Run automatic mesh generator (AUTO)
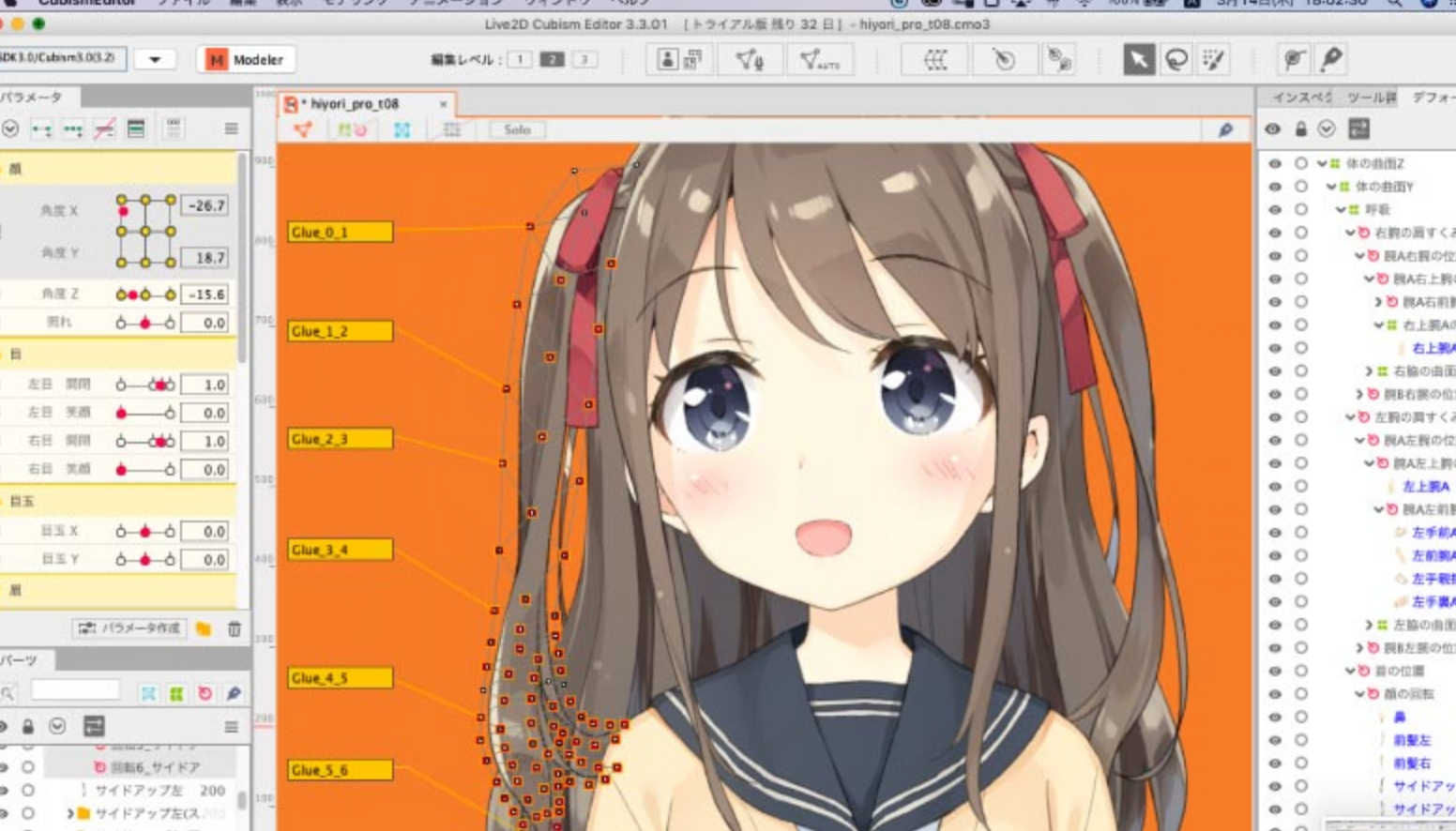Image resolution: width=1456 pixels, height=831 pixels. [x=818, y=60]
